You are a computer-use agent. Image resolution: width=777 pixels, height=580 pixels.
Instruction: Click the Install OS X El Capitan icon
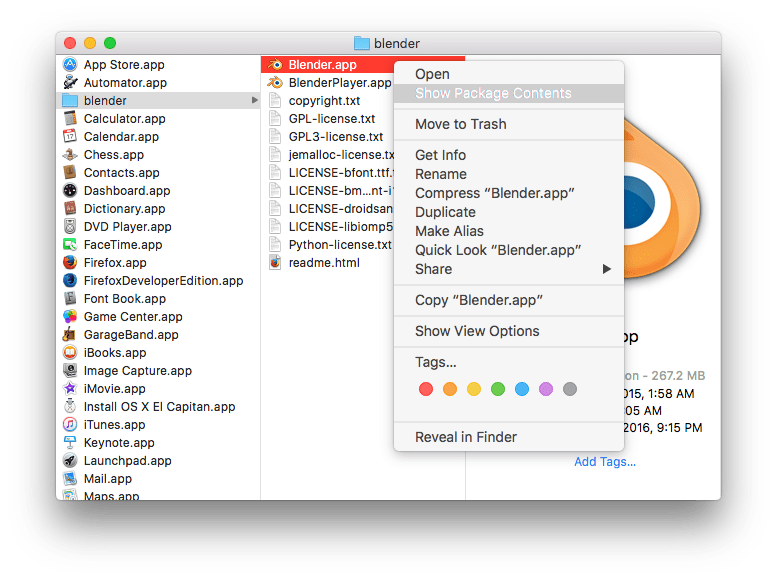[x=70, y=406]
